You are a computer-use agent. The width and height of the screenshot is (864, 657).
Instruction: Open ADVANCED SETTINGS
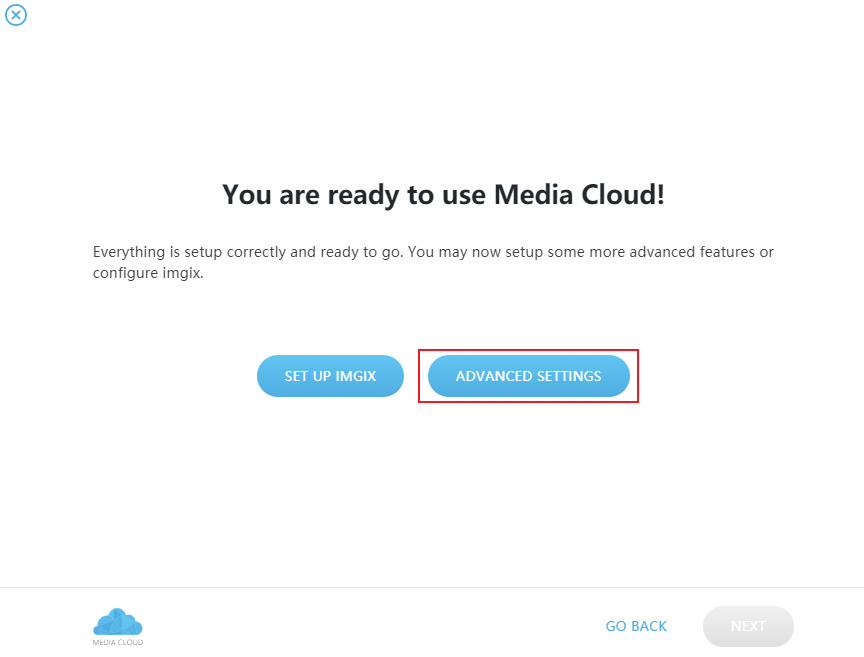(x=528, y=376)
